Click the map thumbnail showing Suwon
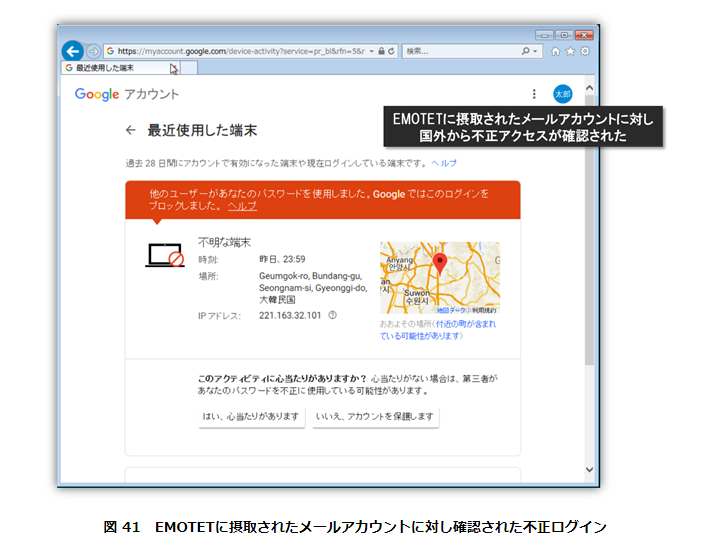712x545 pixels. (439, 278)
